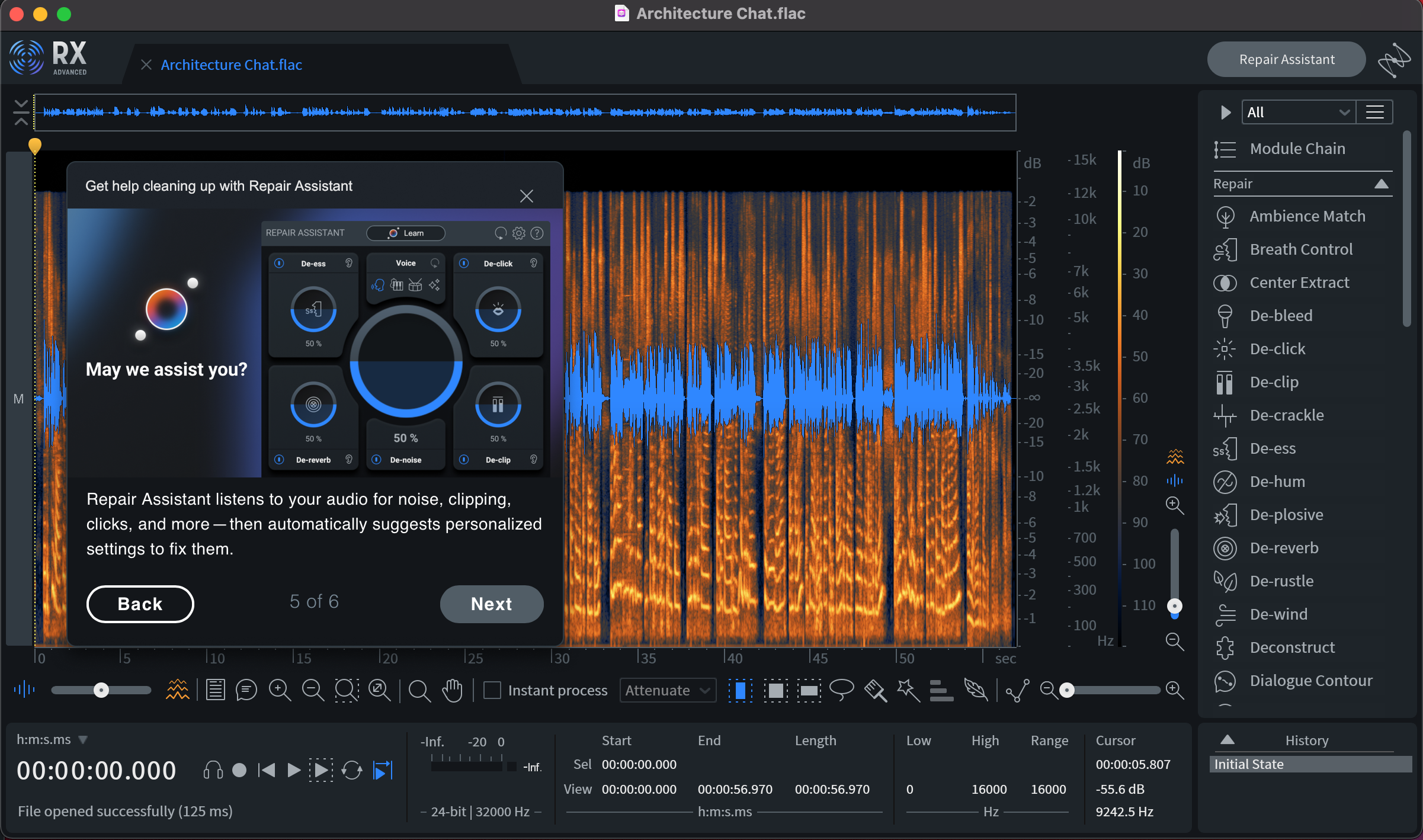Select the Brush selection tool
The height and width of the screenshot is (840, 1423).
click(x=875, y=690)
